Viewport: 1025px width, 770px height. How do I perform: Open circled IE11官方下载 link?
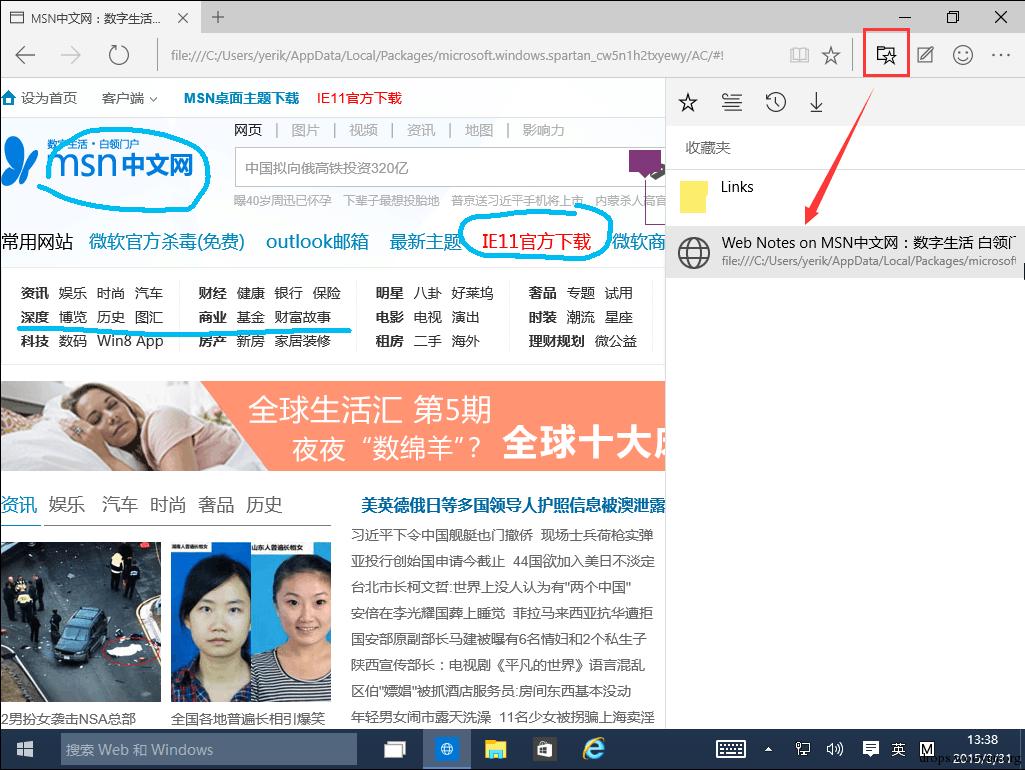(536, 242)
